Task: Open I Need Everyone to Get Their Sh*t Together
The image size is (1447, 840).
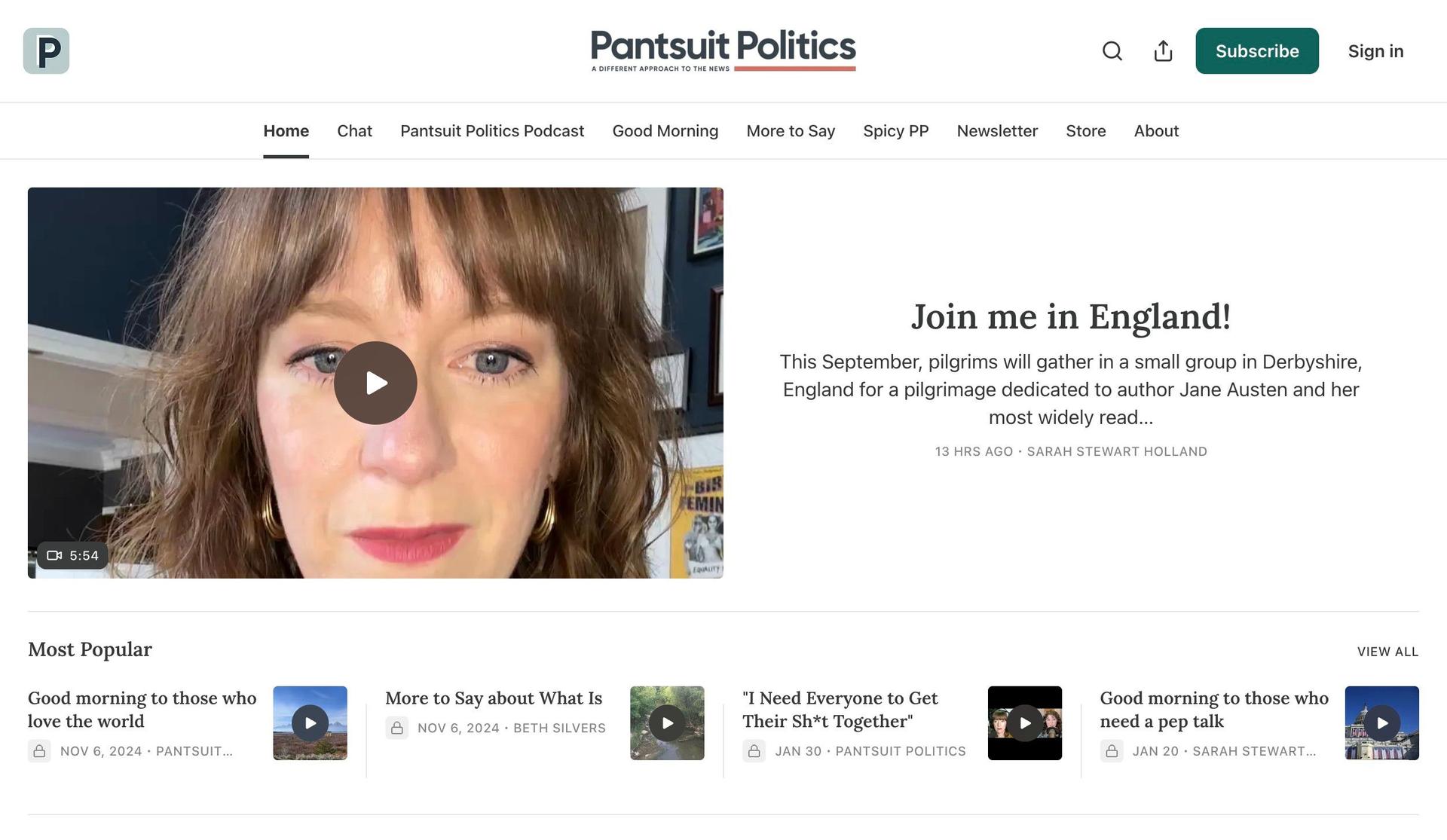Action: pos(840,710)
